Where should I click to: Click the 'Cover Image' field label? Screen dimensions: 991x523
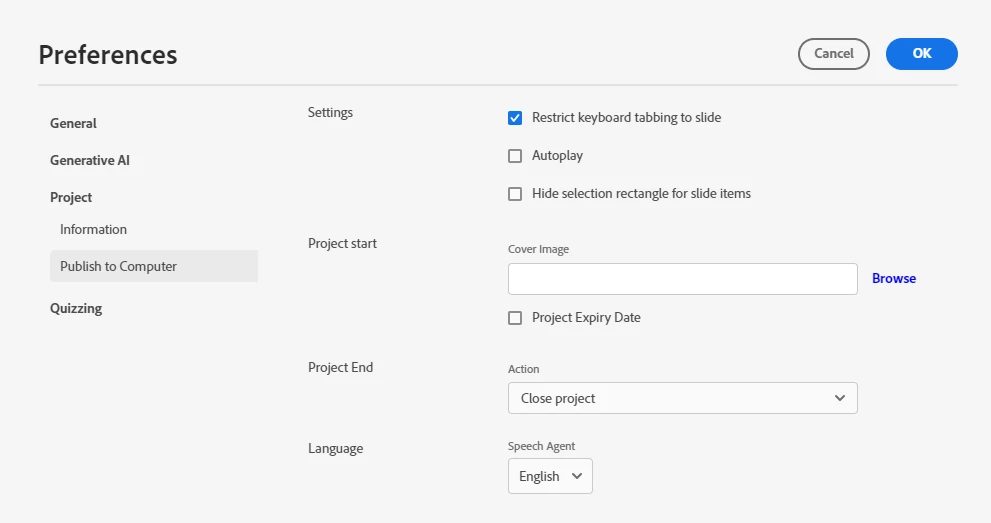538,249
